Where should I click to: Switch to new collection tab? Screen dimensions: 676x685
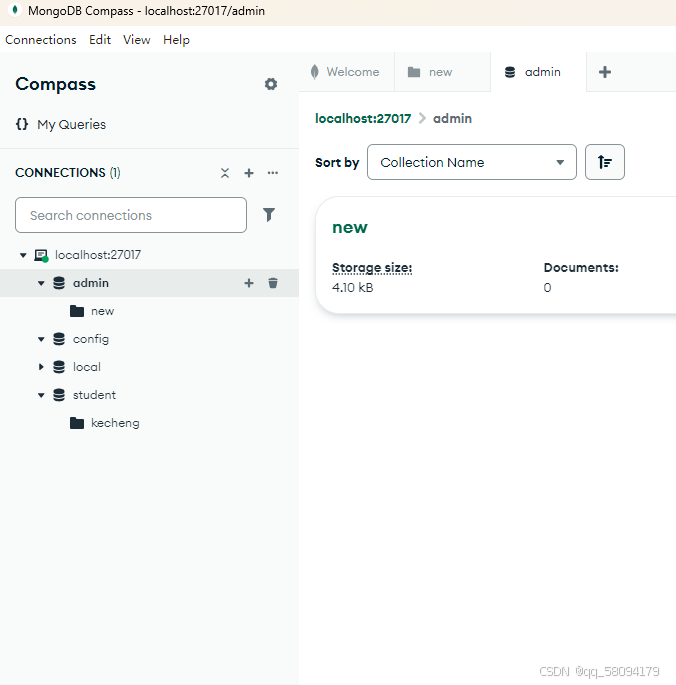point(443,72)
